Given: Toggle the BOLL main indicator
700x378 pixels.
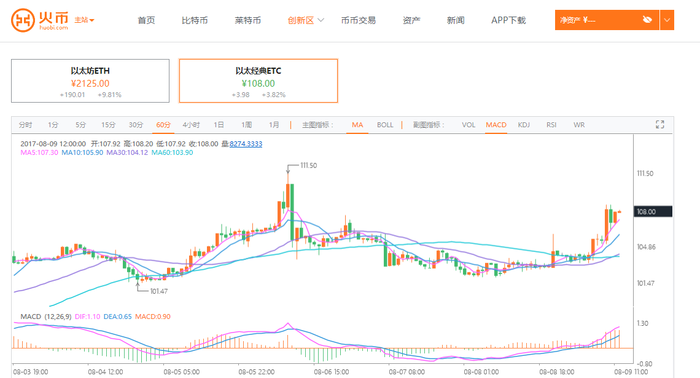Looking at the screenshot, I should (x=385, y=125).
